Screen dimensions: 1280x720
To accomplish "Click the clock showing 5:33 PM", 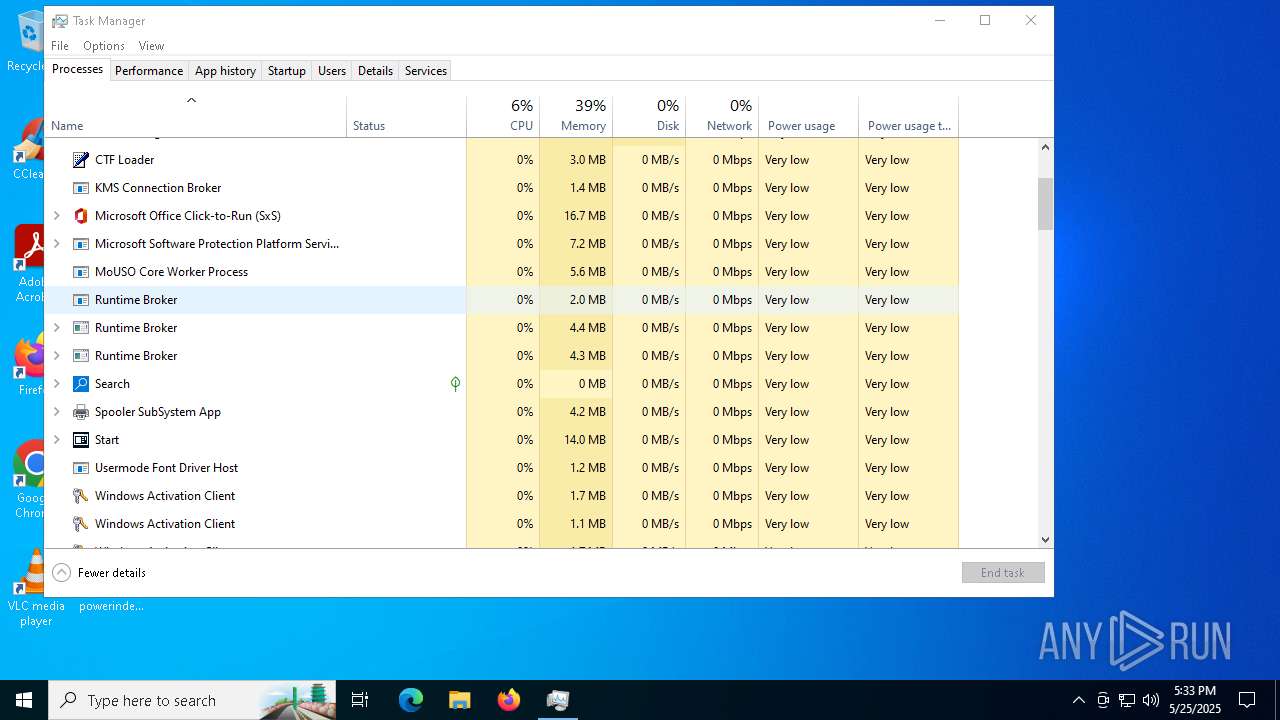I will coord(1195,691).
